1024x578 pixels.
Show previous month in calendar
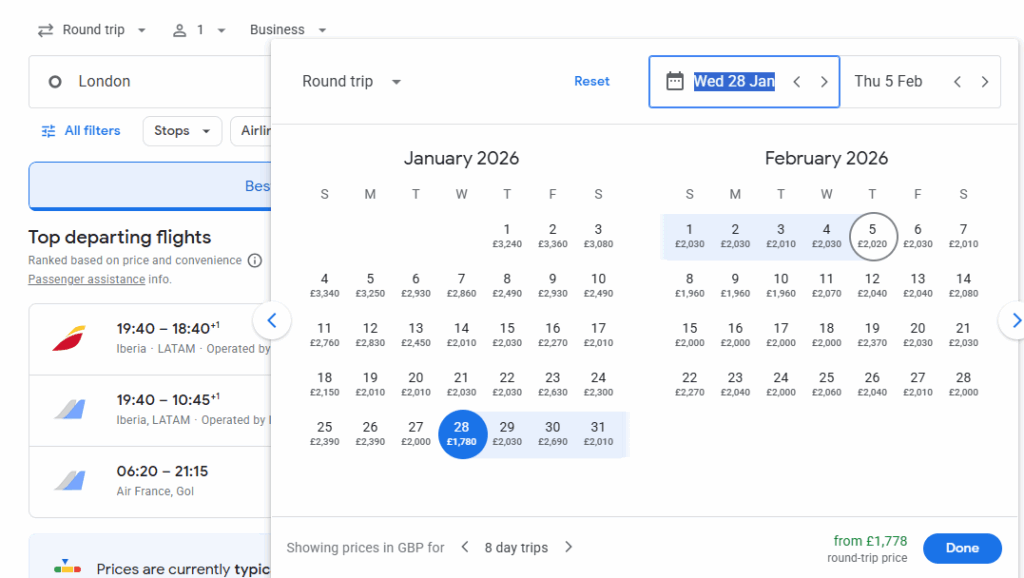click(271, 321)
